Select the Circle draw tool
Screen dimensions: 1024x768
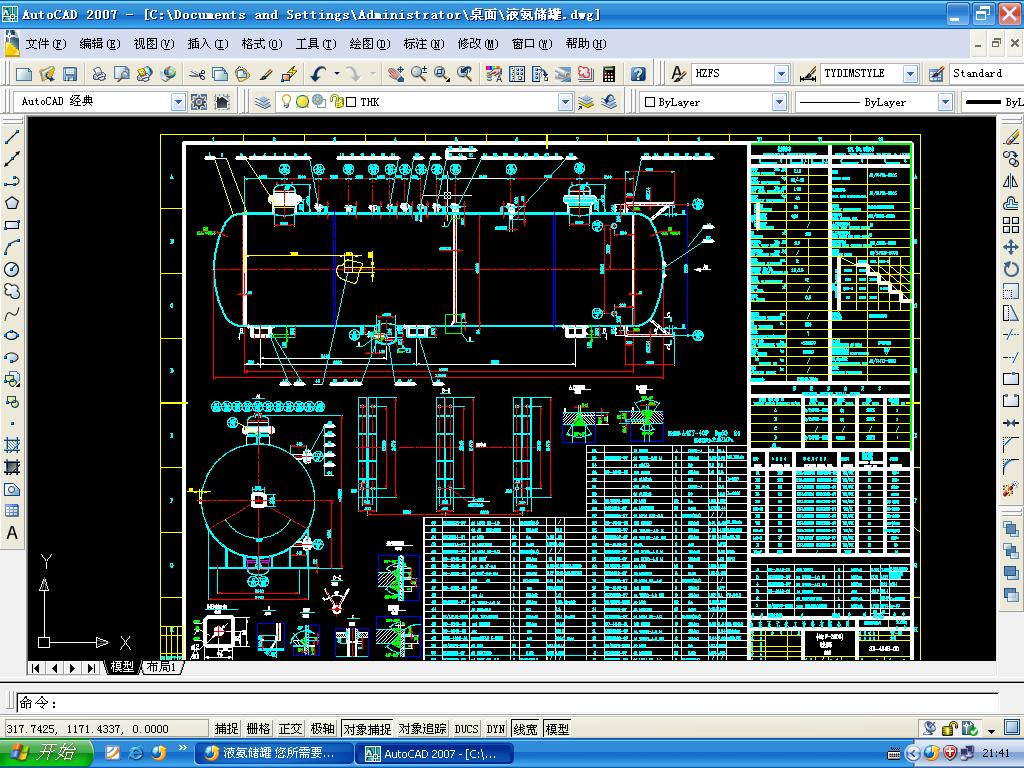click(12, 269)
